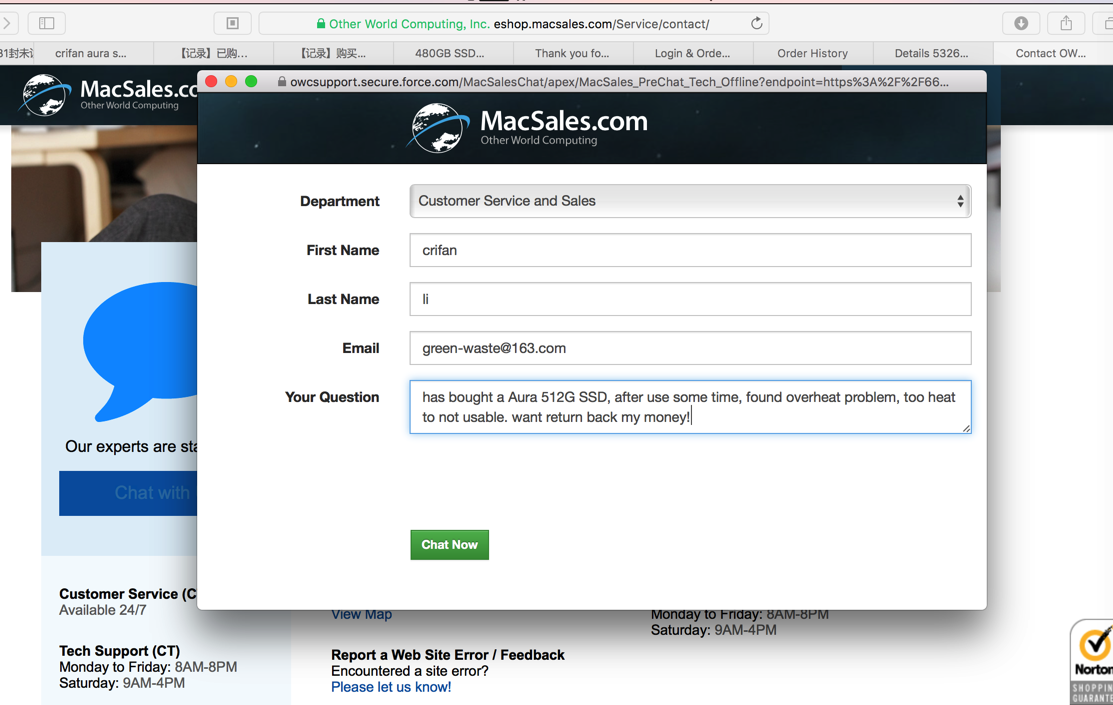Click the blue Chat with button behind popup

128,493
